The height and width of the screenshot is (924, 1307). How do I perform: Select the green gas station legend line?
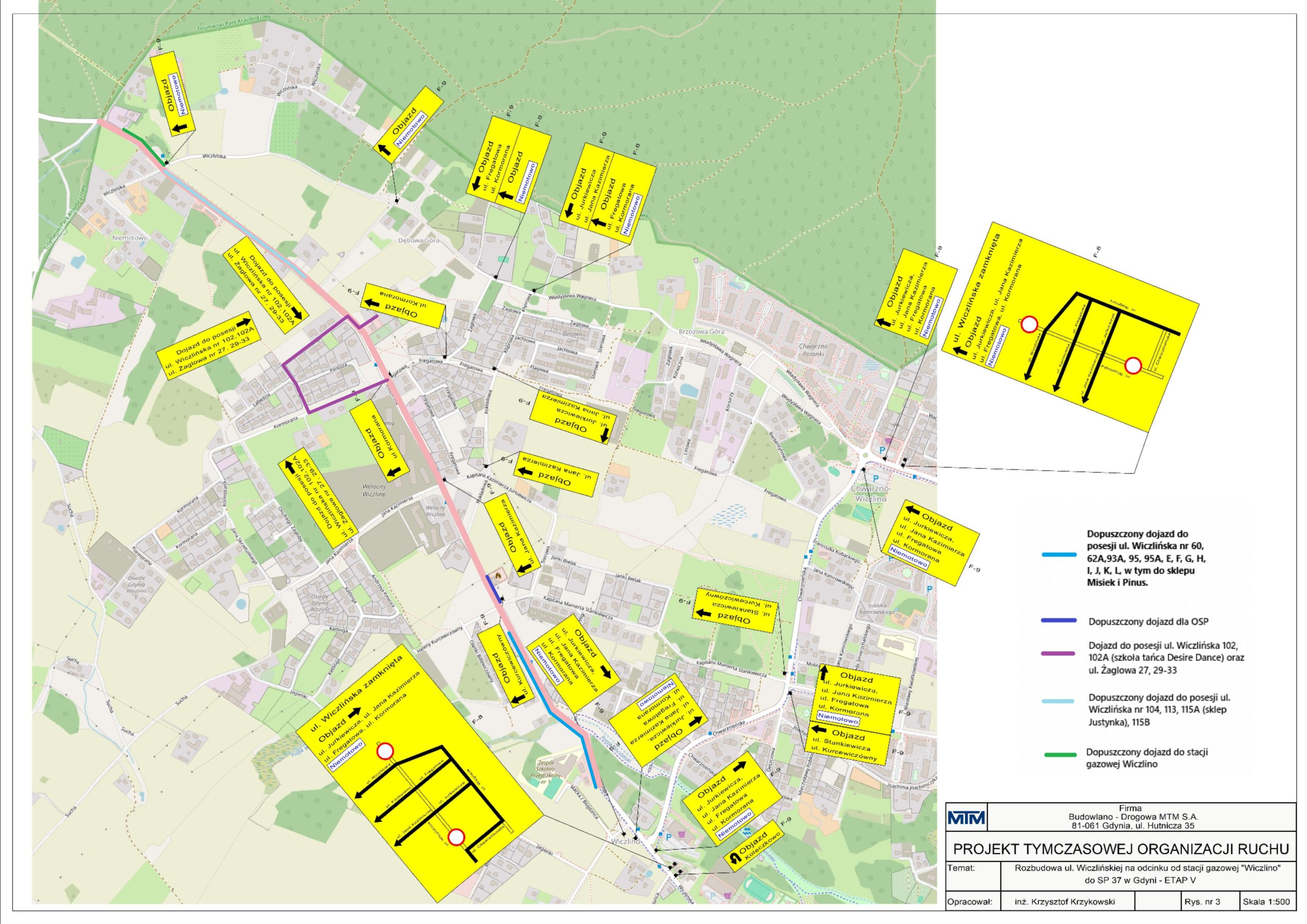[x=1060, y=755]
